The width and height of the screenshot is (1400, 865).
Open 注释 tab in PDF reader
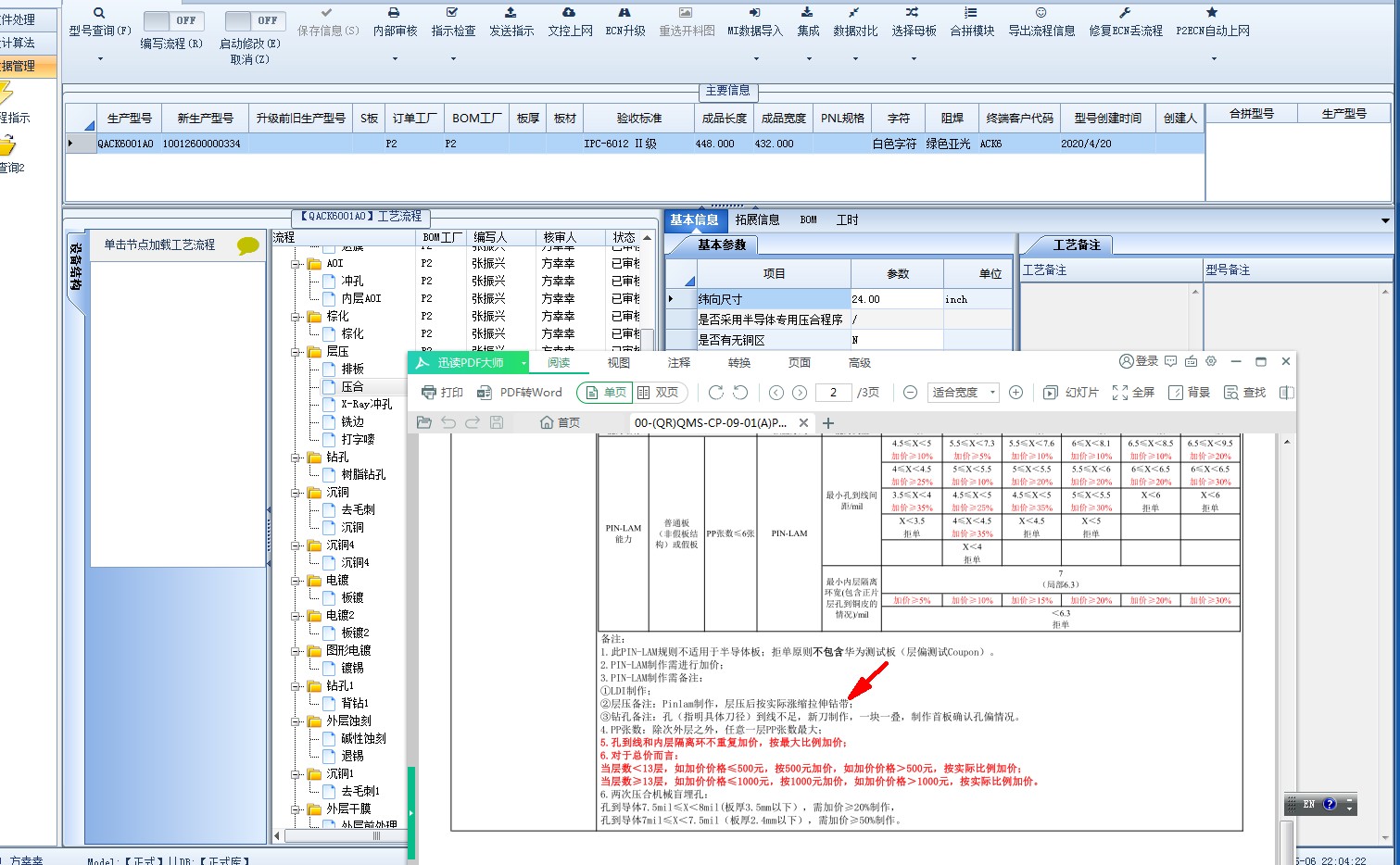pos(679,362)
